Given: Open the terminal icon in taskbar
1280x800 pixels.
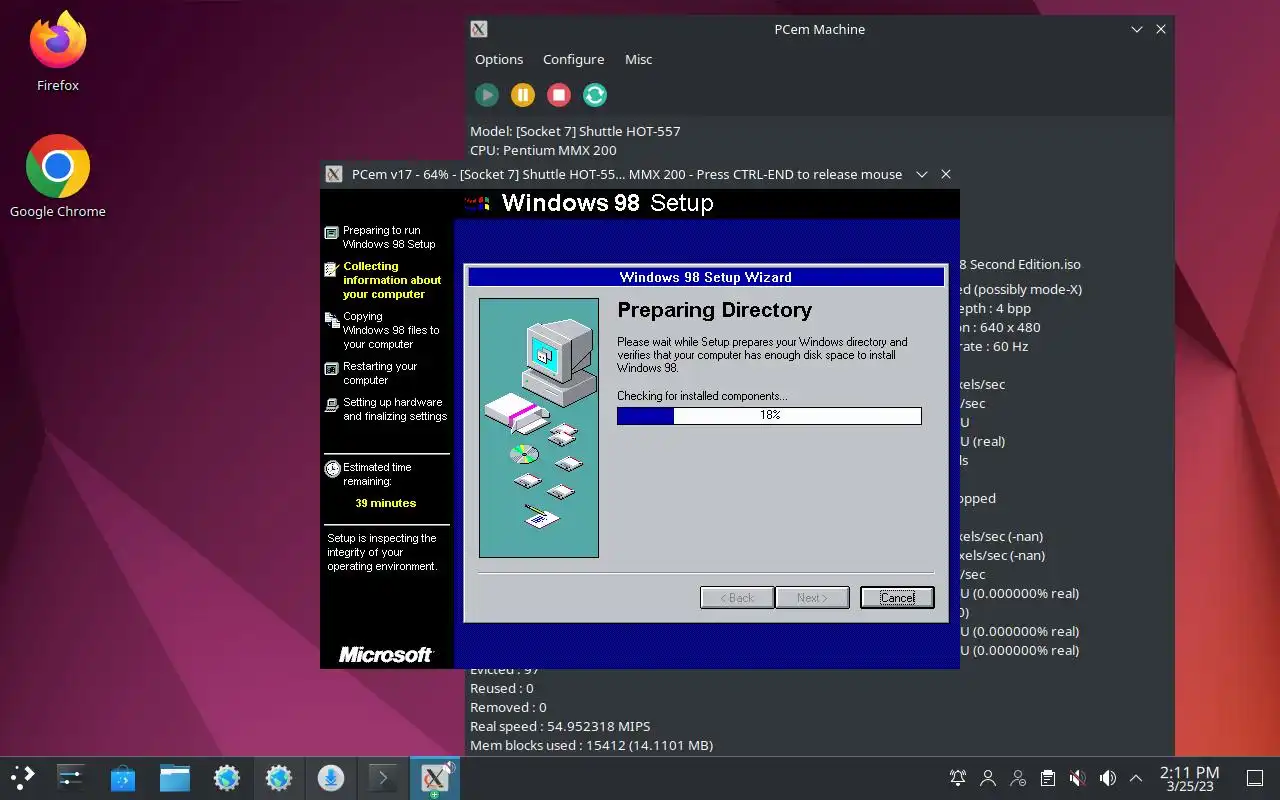Looking at the screenshot, I should [x=383, y=777].
